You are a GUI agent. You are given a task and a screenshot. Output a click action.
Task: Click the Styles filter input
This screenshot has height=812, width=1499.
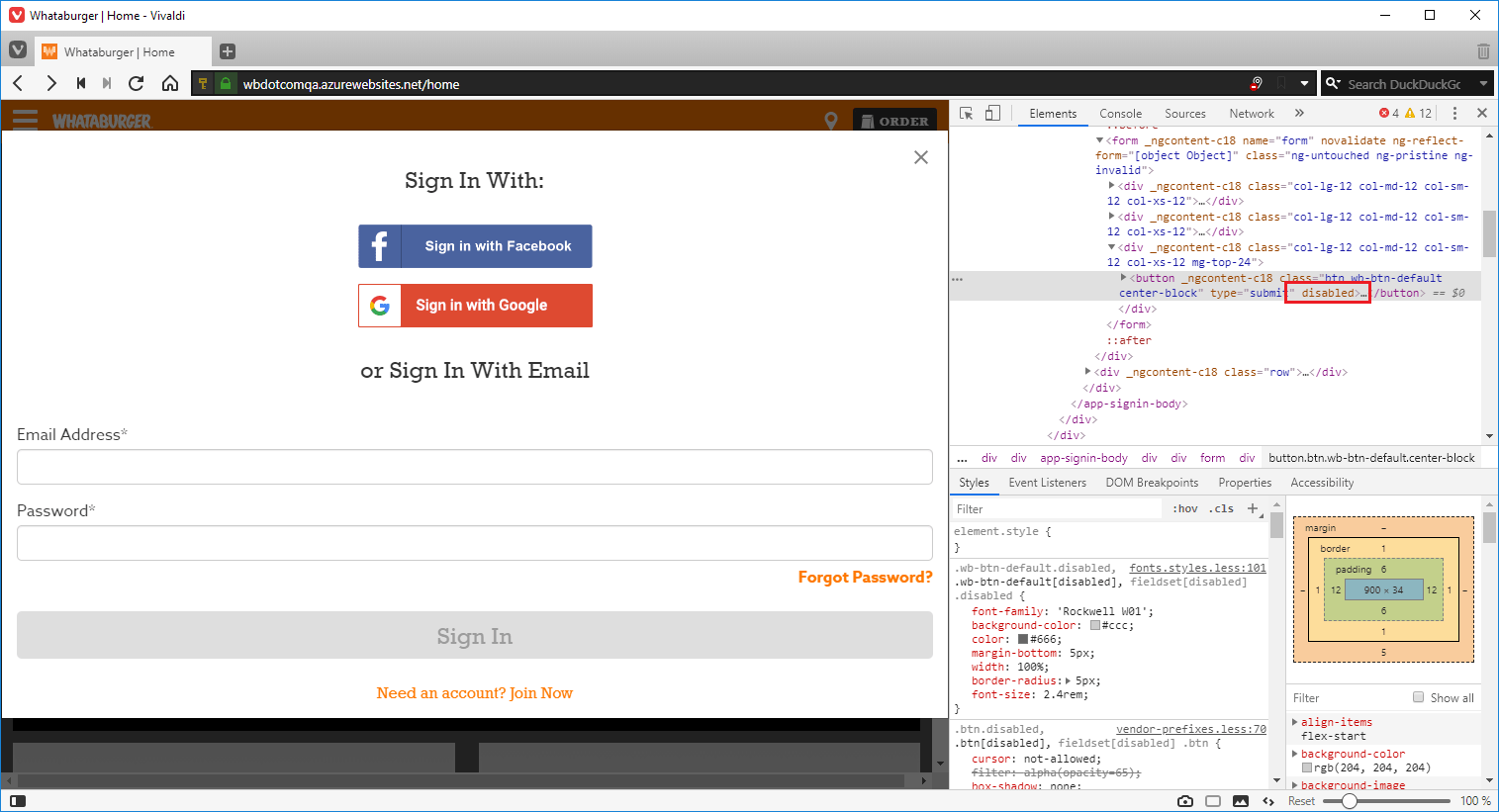1056,509
